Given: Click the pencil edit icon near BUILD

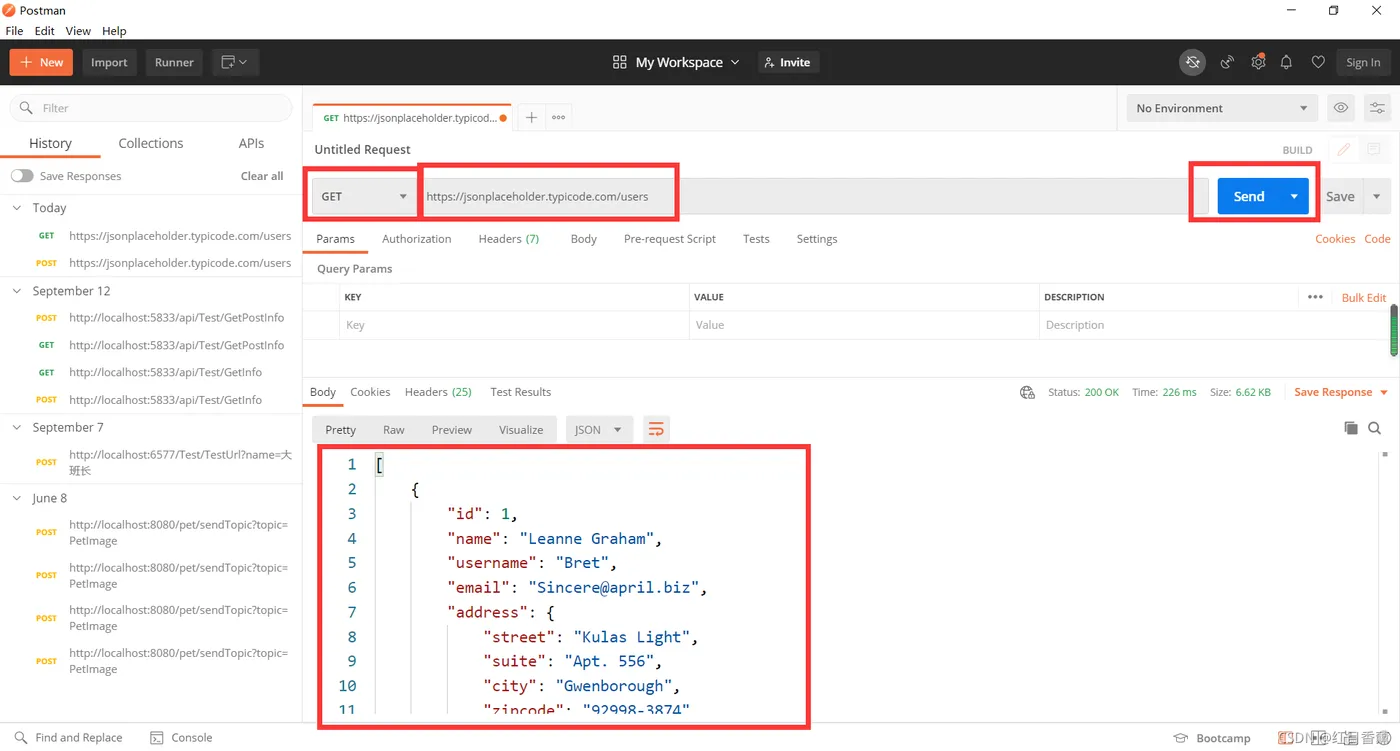Looking at the screenshot, I should click(1344, 149).
